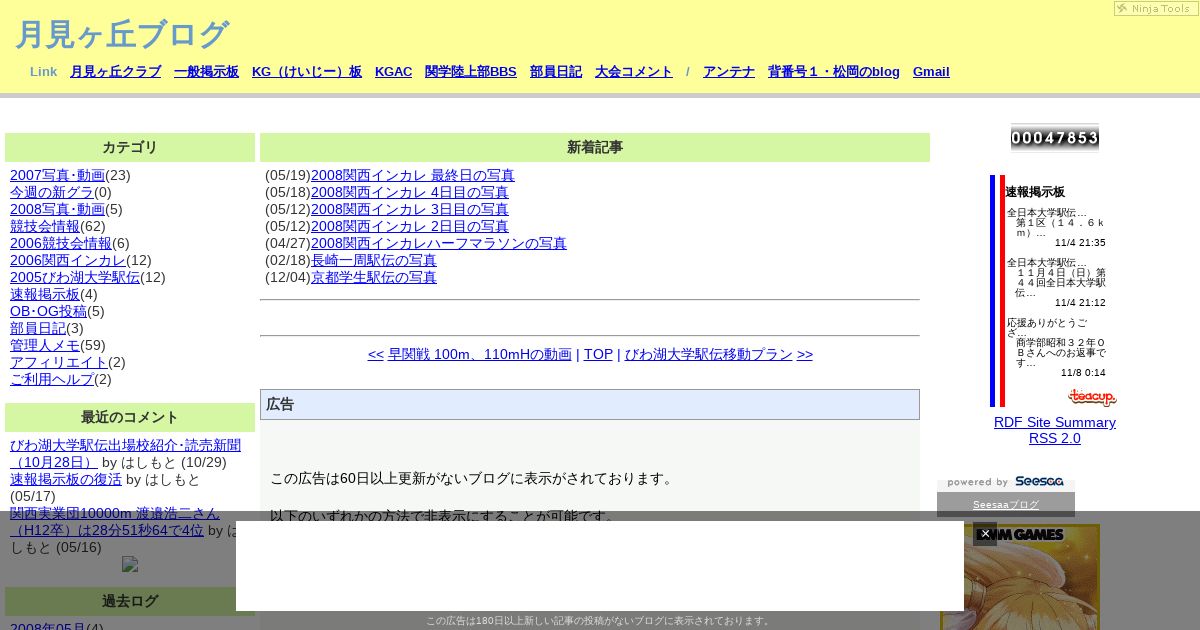Image resolution: width=1200 pixels, height=630 pixels.
Task: Open the 関学陸上部BBS link
Action: 471,72
